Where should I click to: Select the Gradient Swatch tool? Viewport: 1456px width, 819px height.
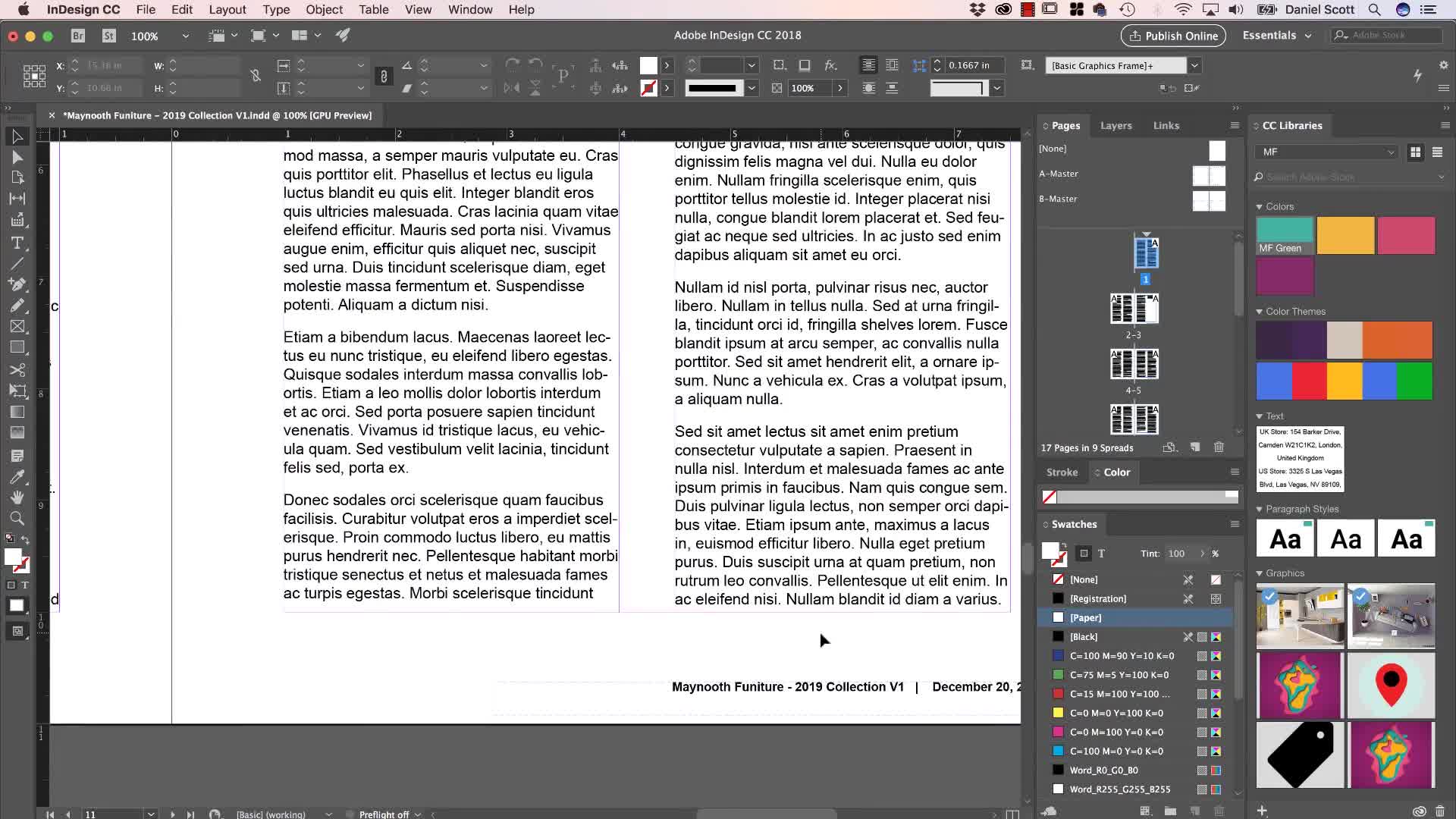coord(17,412)
